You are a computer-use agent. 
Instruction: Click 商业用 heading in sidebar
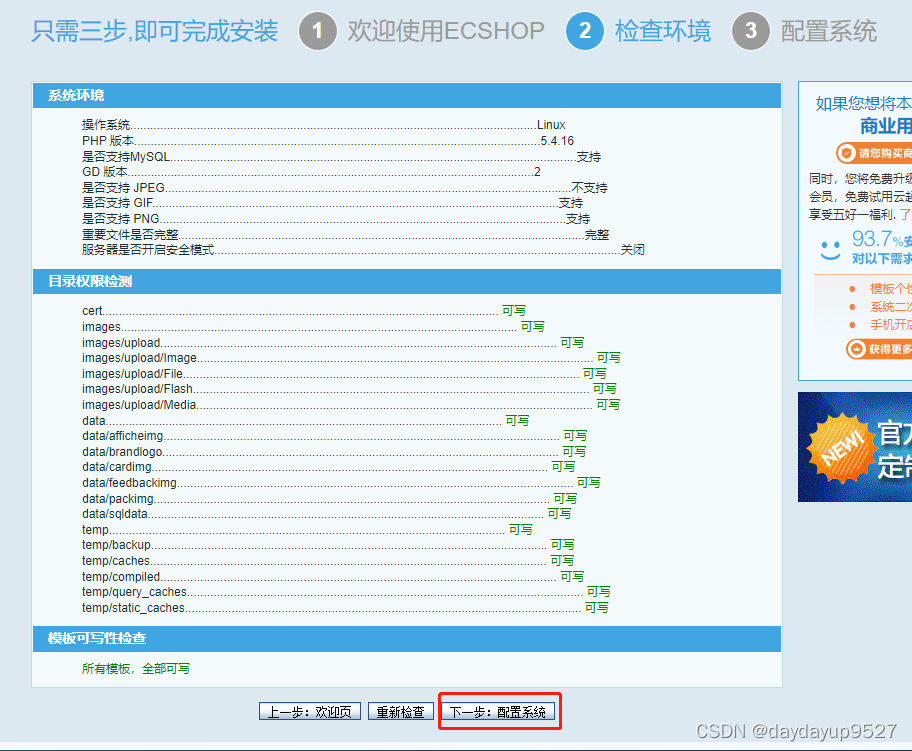(x=886, y=126)
